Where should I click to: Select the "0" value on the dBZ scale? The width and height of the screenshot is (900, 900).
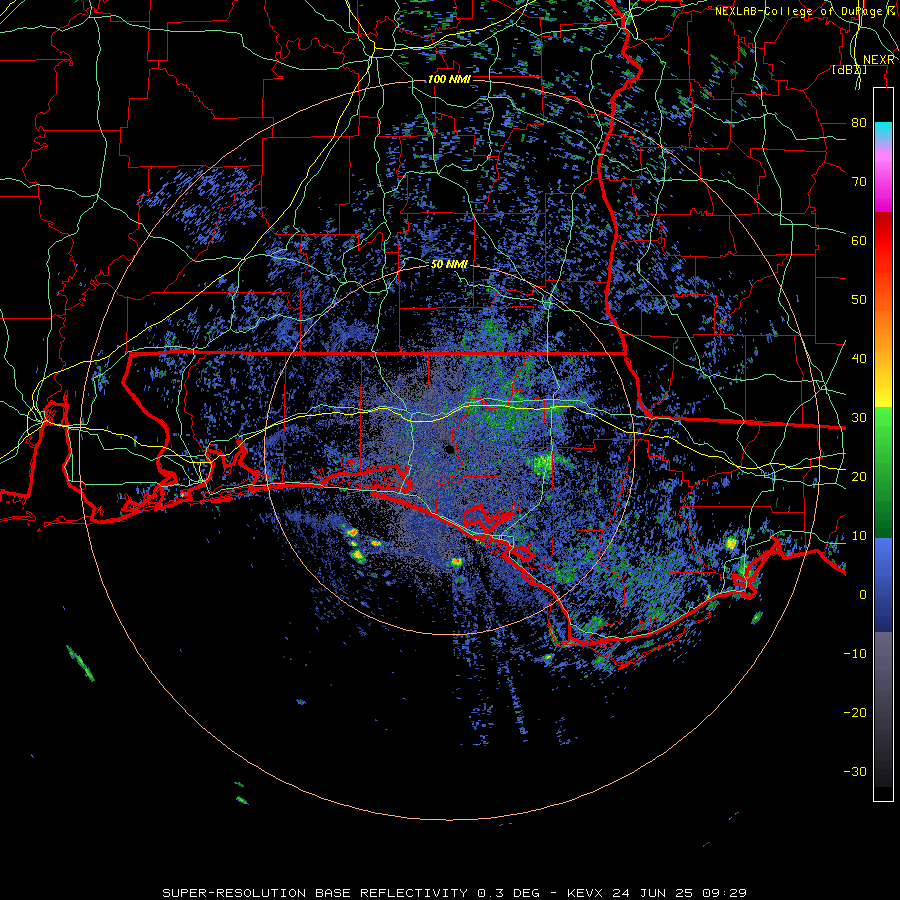(863, 595)
